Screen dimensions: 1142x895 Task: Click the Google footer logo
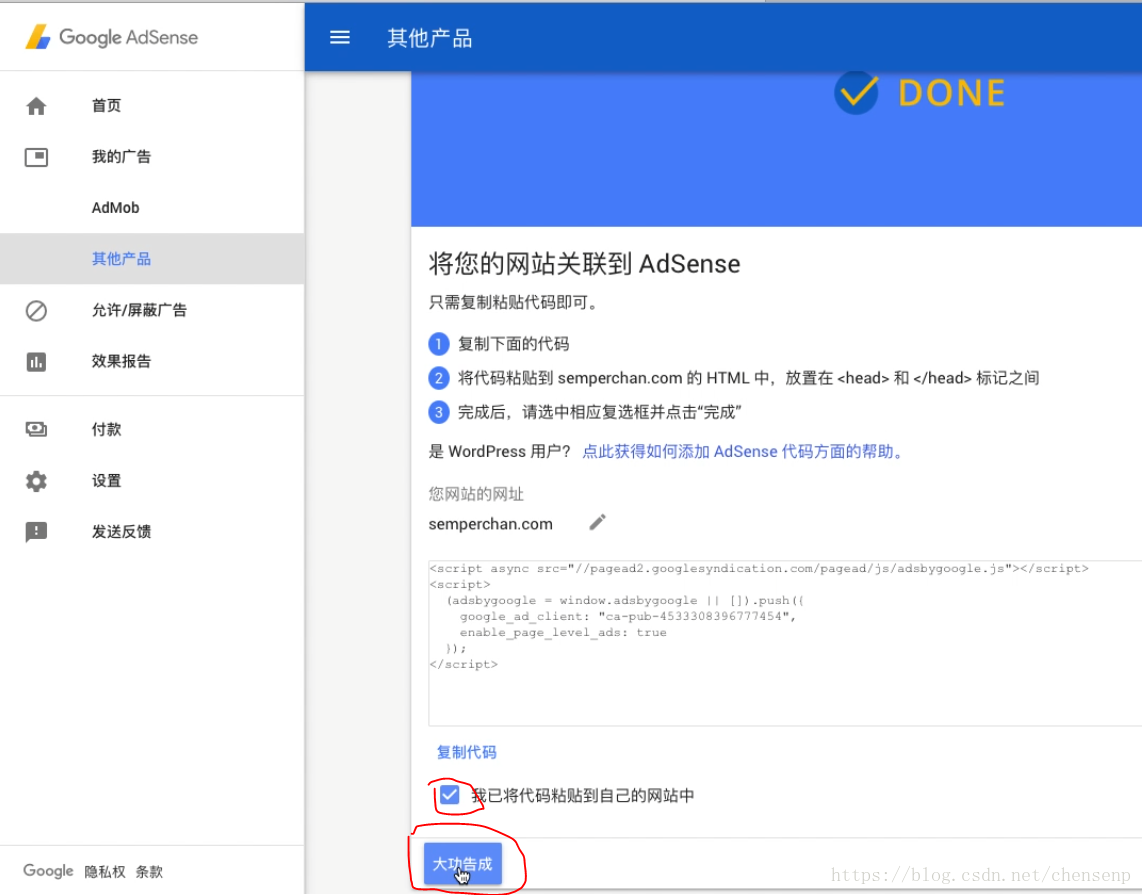[48, 871]
